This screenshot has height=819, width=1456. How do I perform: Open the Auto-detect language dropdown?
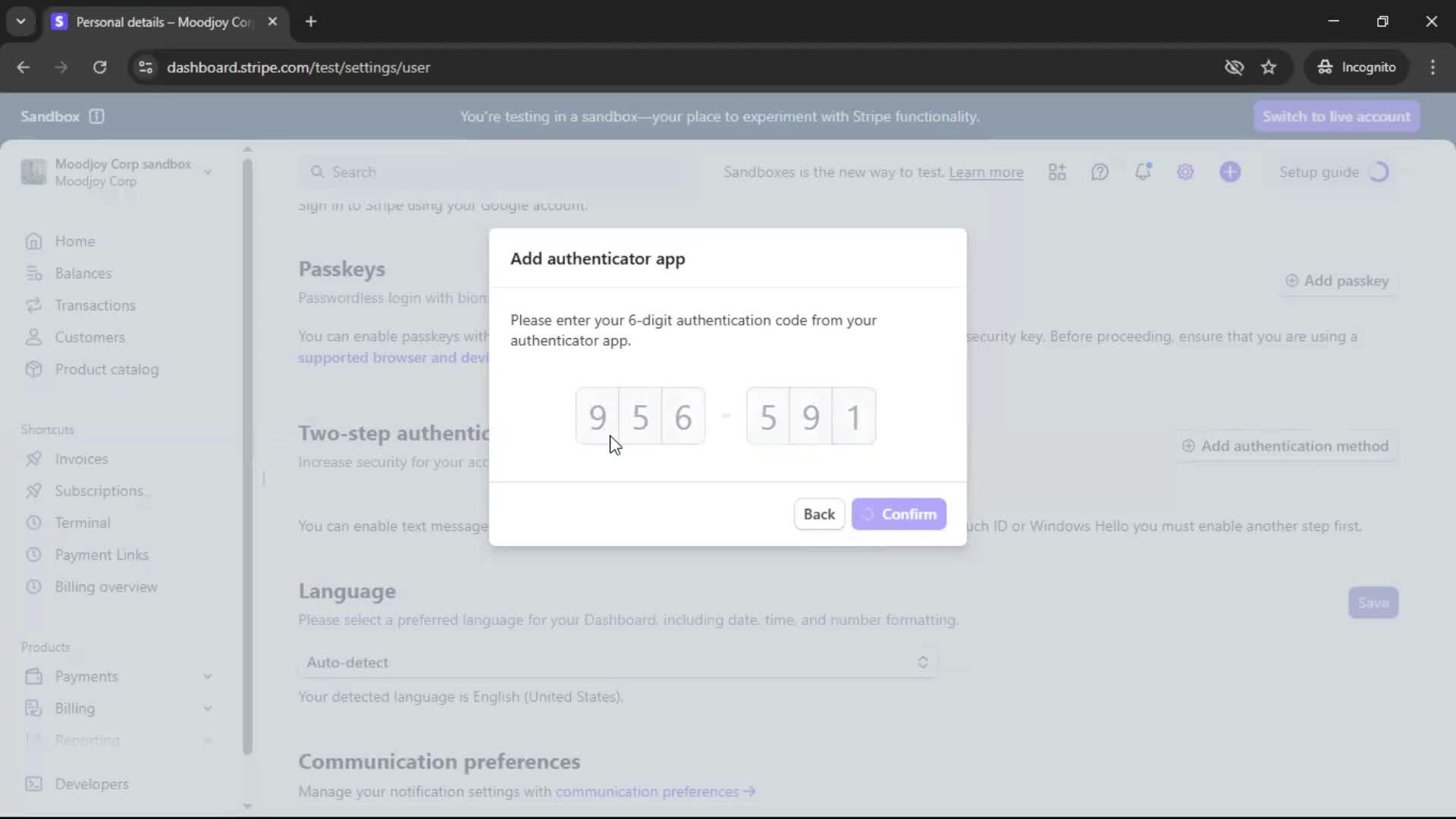[617, 662]
